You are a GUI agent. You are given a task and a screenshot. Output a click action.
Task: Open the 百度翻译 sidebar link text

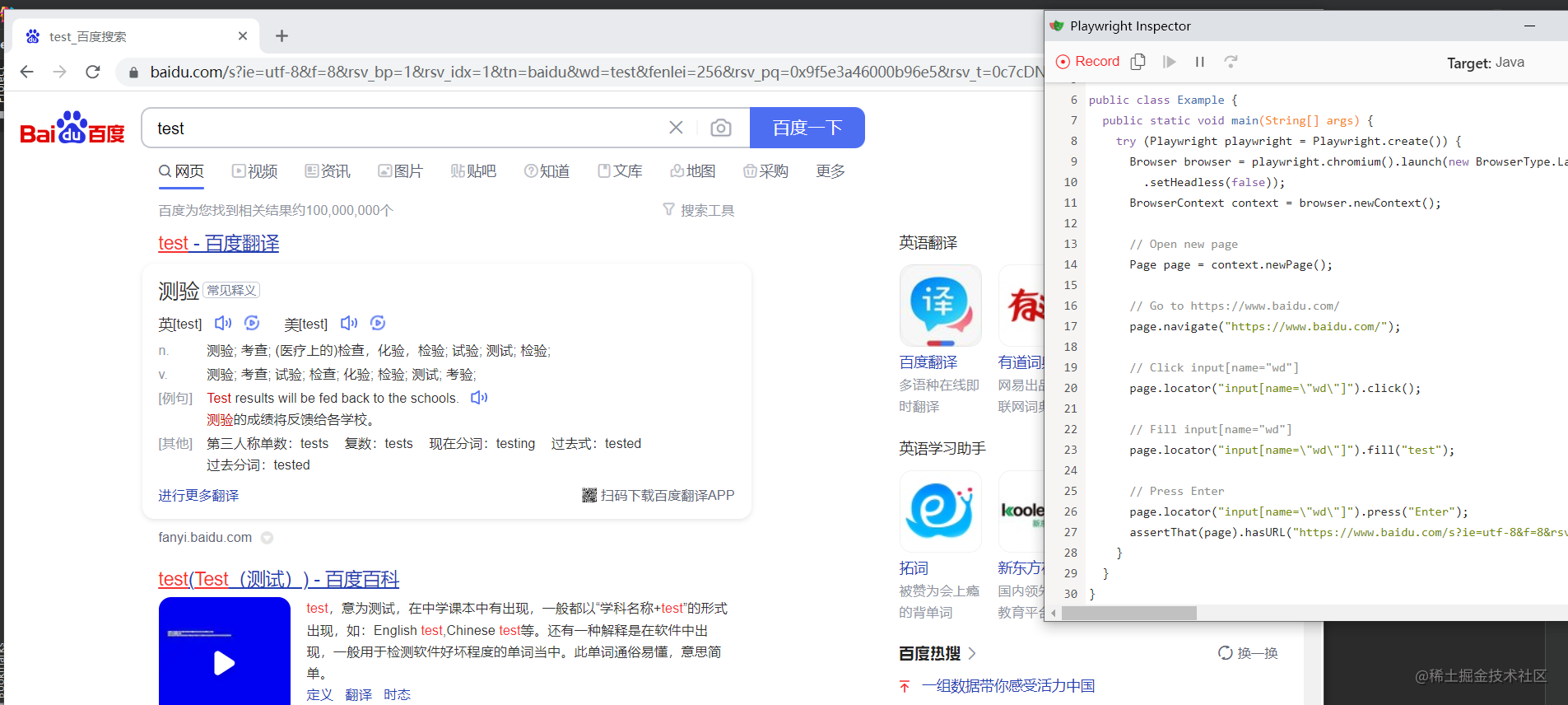click(928, 362)
